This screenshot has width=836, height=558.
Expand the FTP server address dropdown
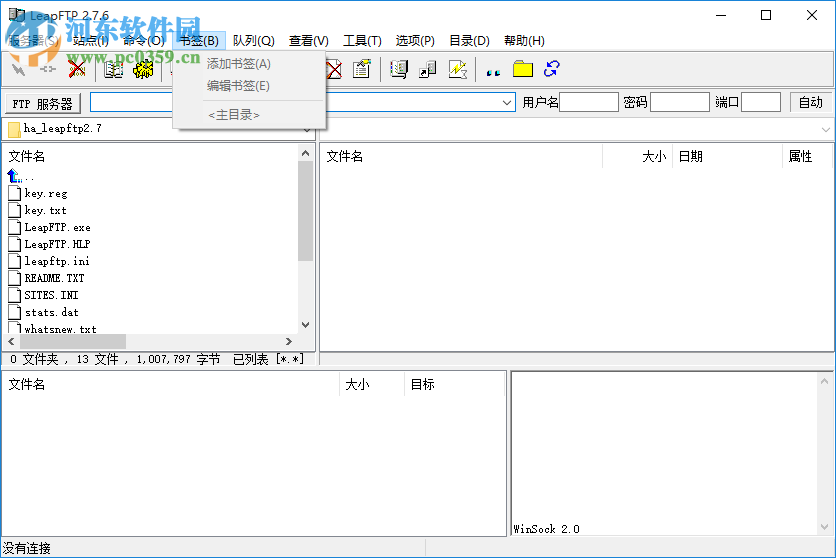click(507, 102)
